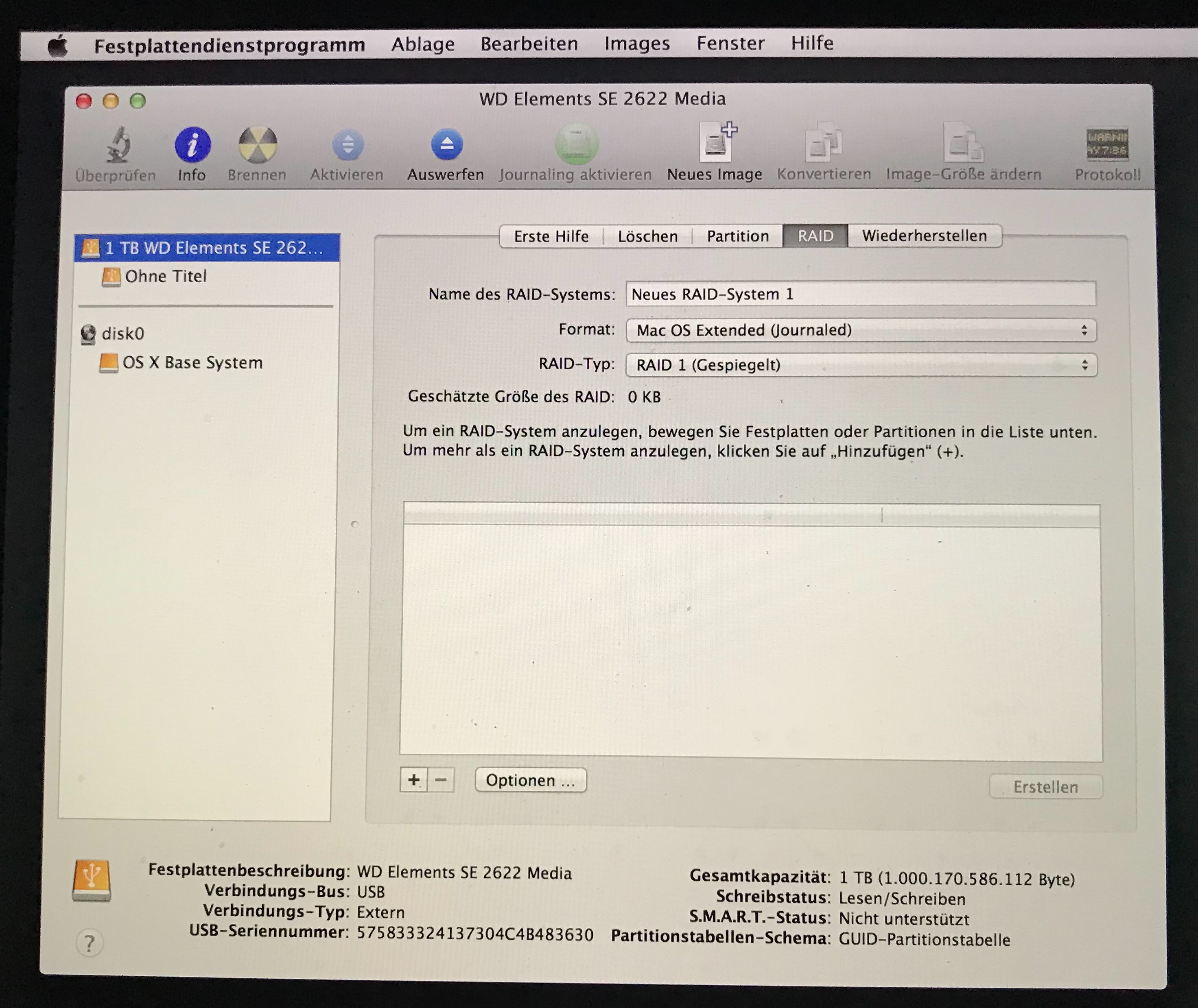Click the Optionen button
The image size is (1198, 1008).
coord(530,781)
